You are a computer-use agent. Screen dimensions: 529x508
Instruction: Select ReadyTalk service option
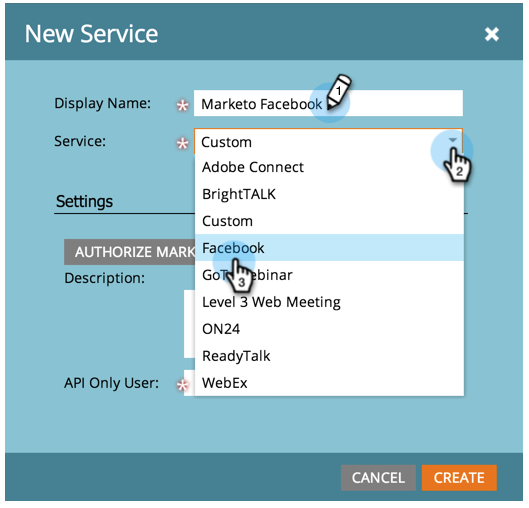(329, 356)
